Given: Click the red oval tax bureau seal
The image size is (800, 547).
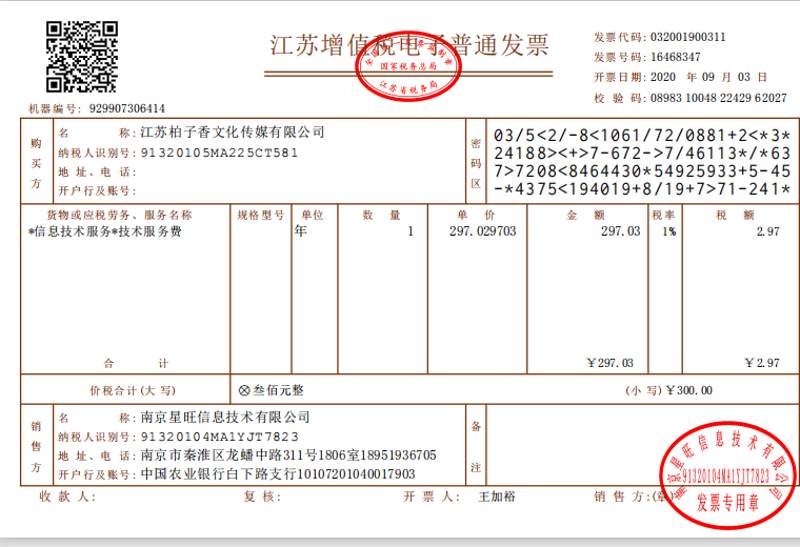Looking at the screenshot, I should pos(408,65).
